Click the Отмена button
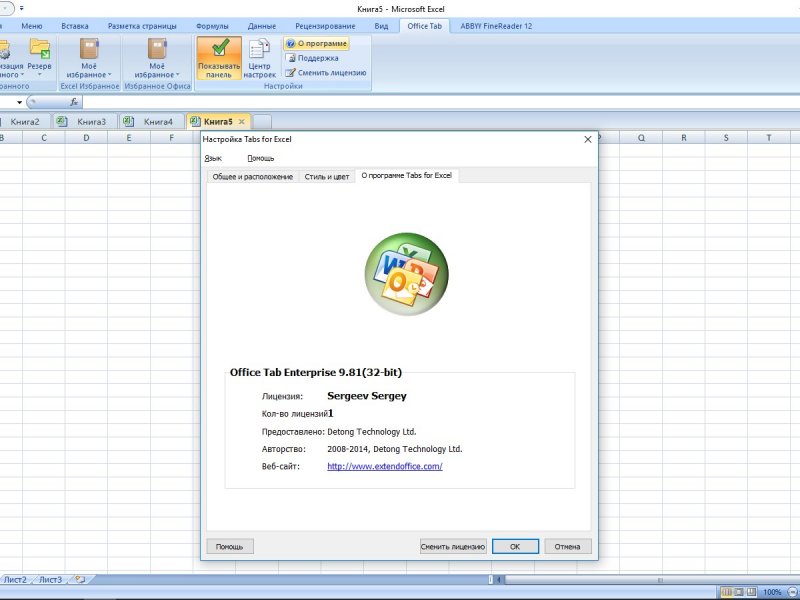The height and width of the screenshot is (600, 800). coord(567,546)
